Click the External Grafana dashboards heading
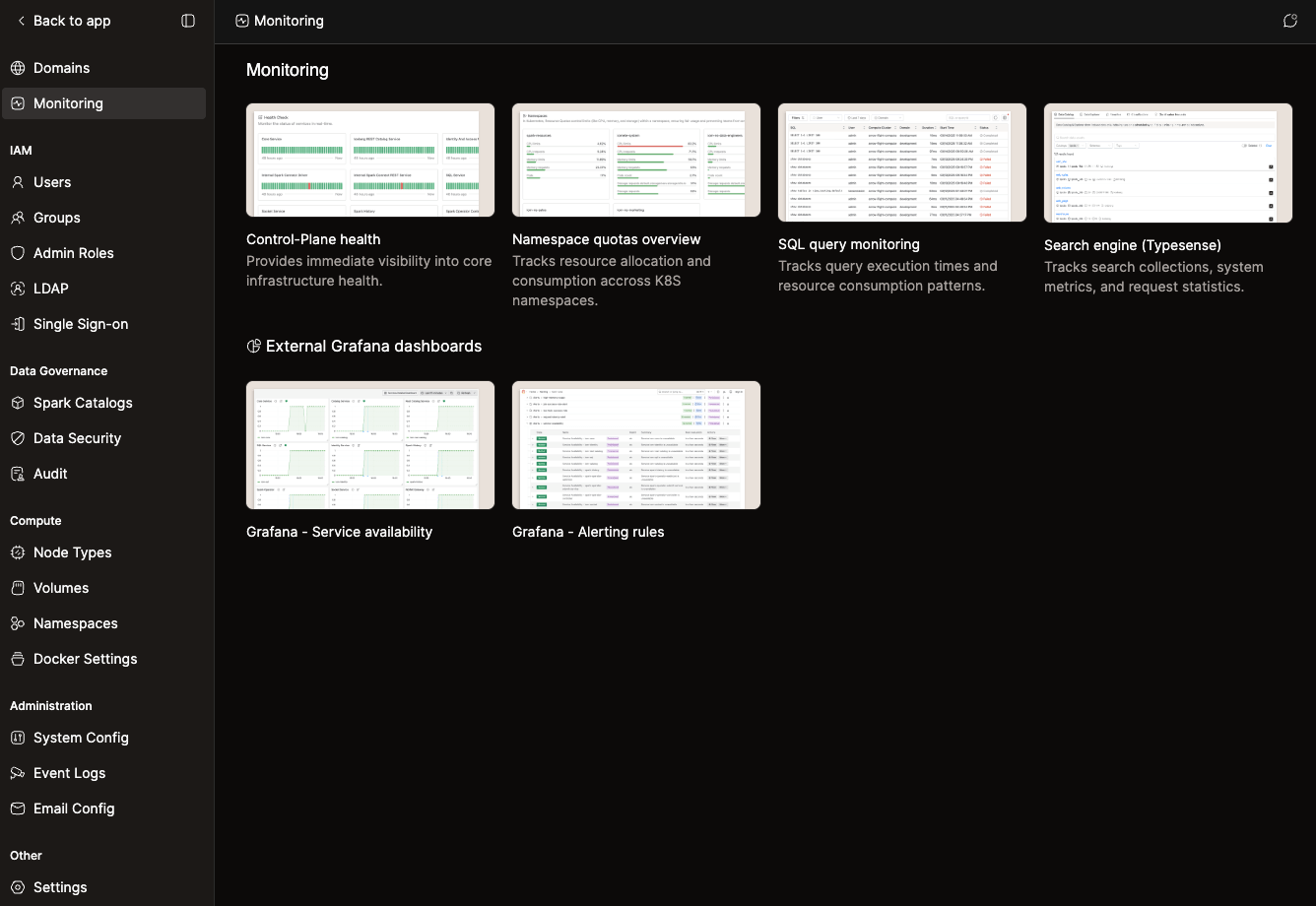This screenshot has height=906, width=1316. click(374, 346)
